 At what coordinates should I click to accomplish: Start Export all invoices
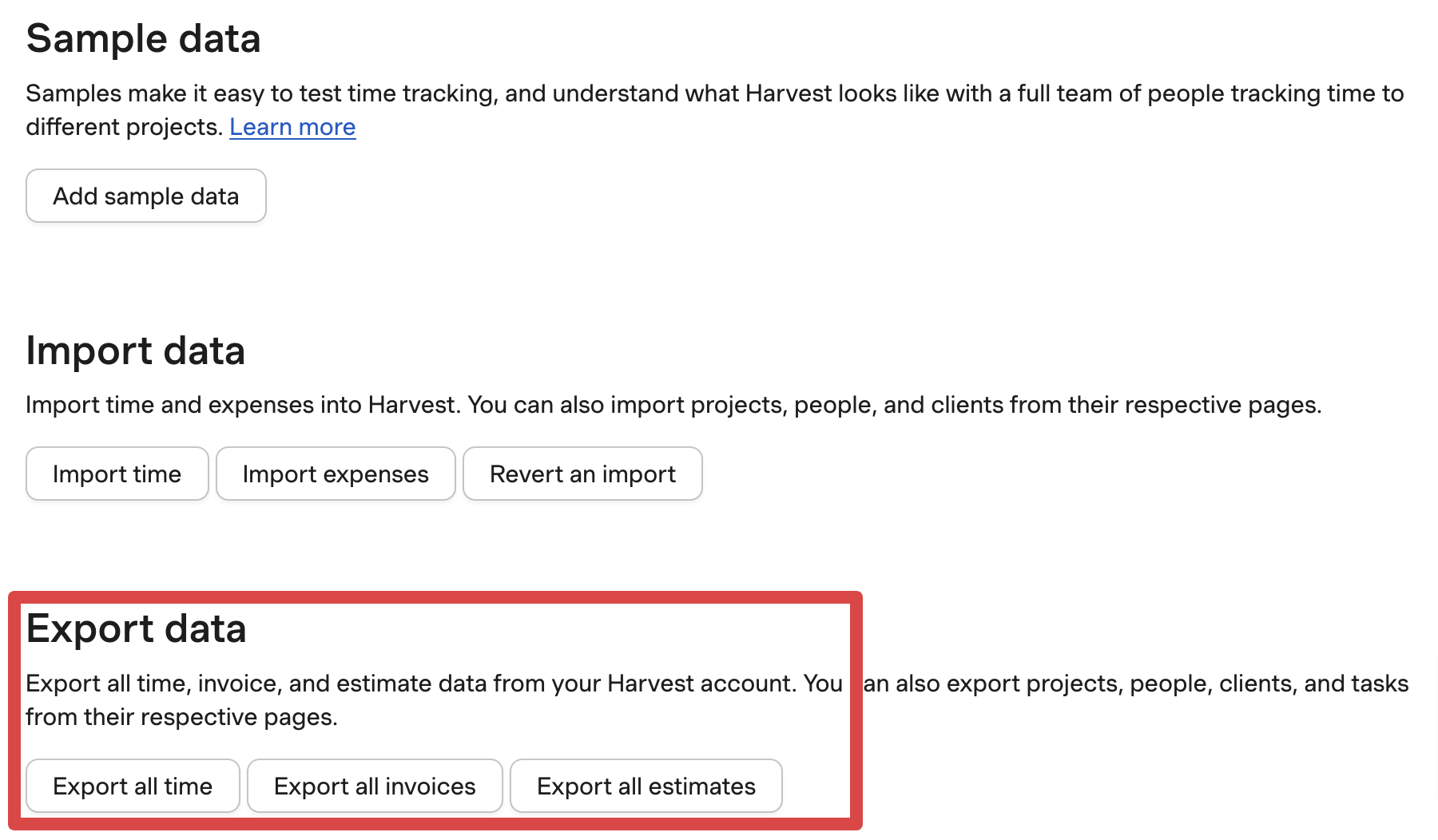375,786
